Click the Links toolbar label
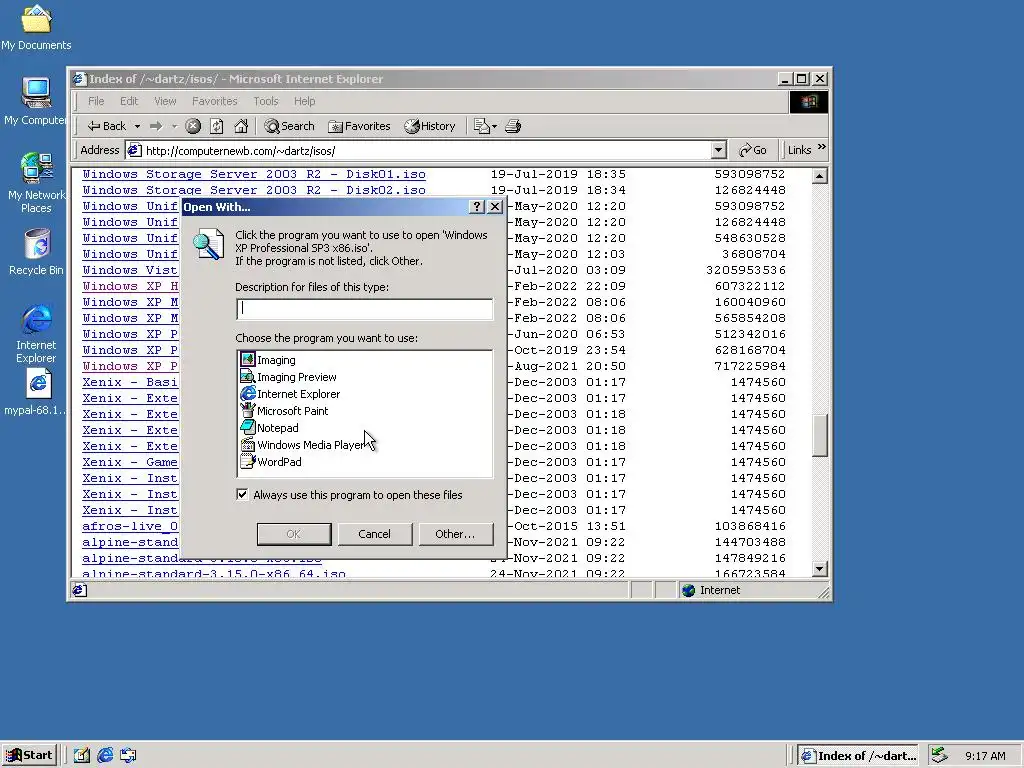This screenshot has width=1024, height=768. click(799, 150)
